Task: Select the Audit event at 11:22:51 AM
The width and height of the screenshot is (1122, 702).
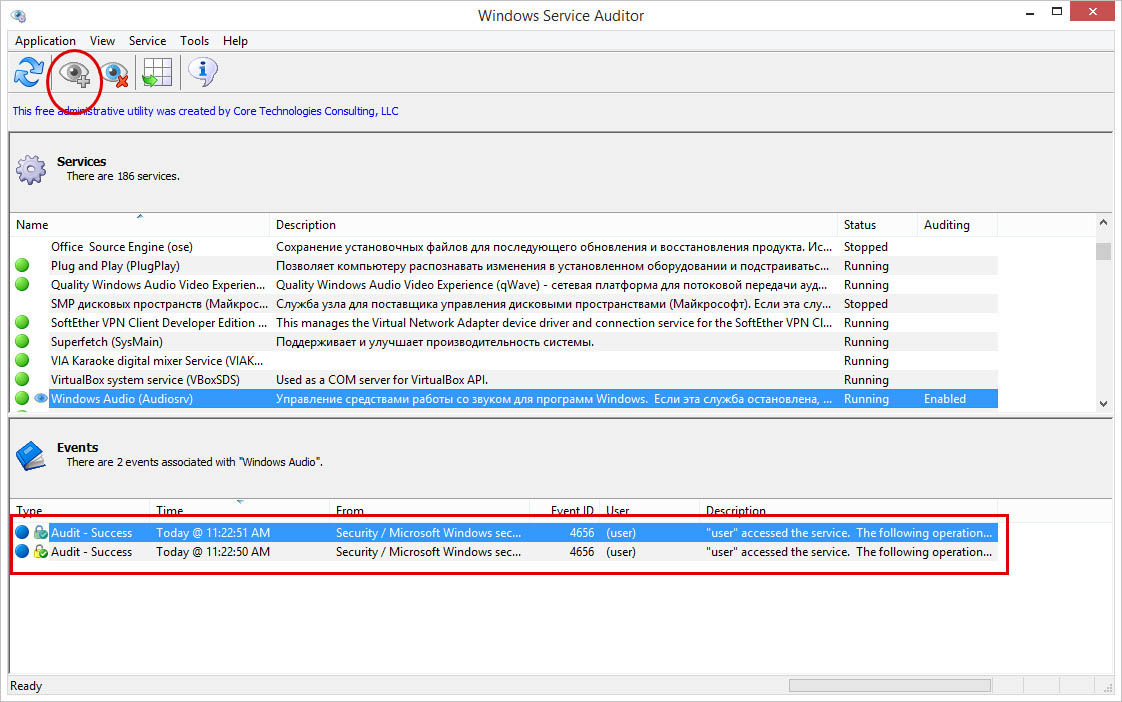Action: tap(504, 532)
